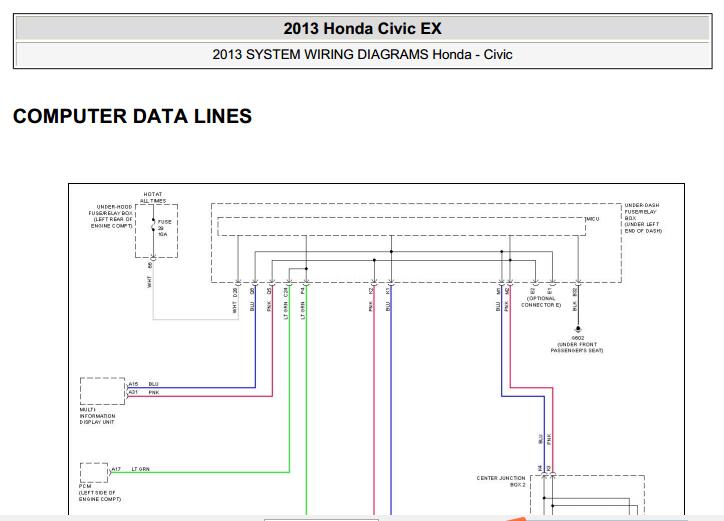Viewport: 724px width, 521px height.
Task: Click the Multi Information Display Unit dashed box
Action: pos(103,391)
